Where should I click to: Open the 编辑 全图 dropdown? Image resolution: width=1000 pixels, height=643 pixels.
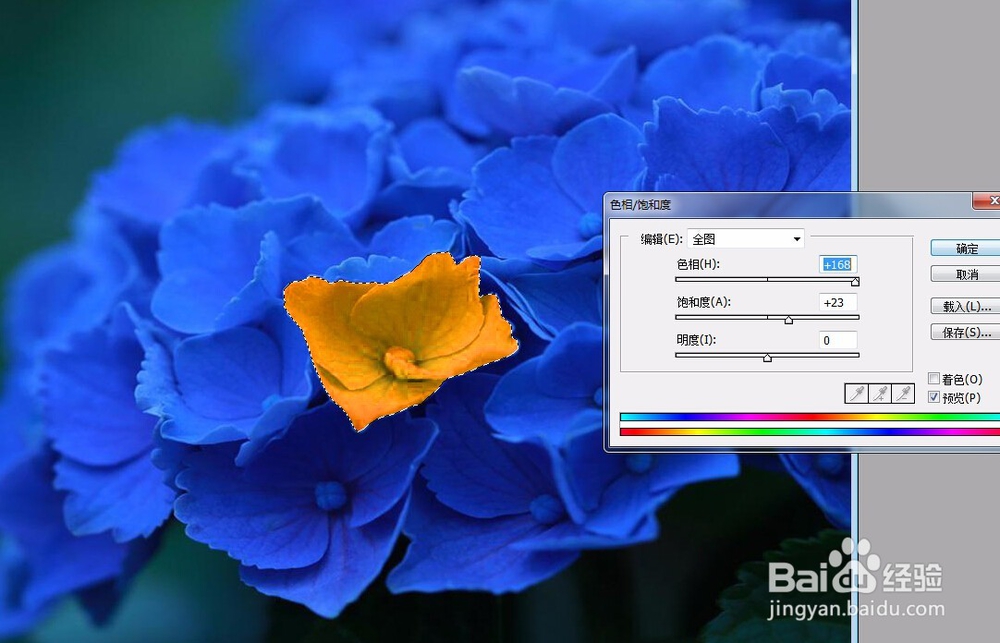point(746,239)
